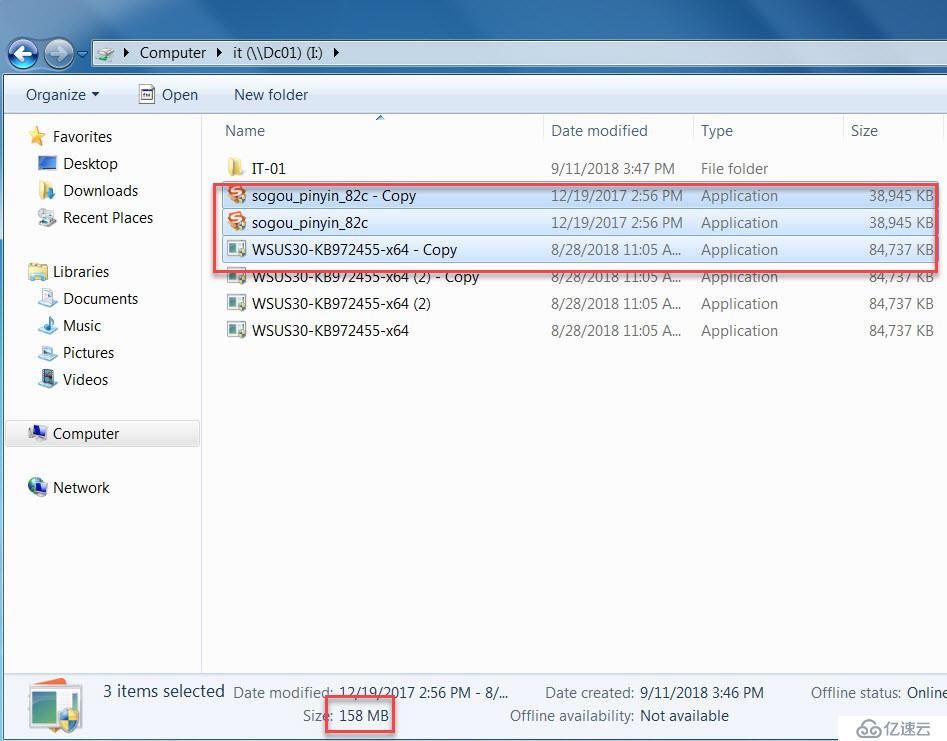Viewport: 947px width, 741px height.
Task: Click the Pictures library icon
Action: 48,353
